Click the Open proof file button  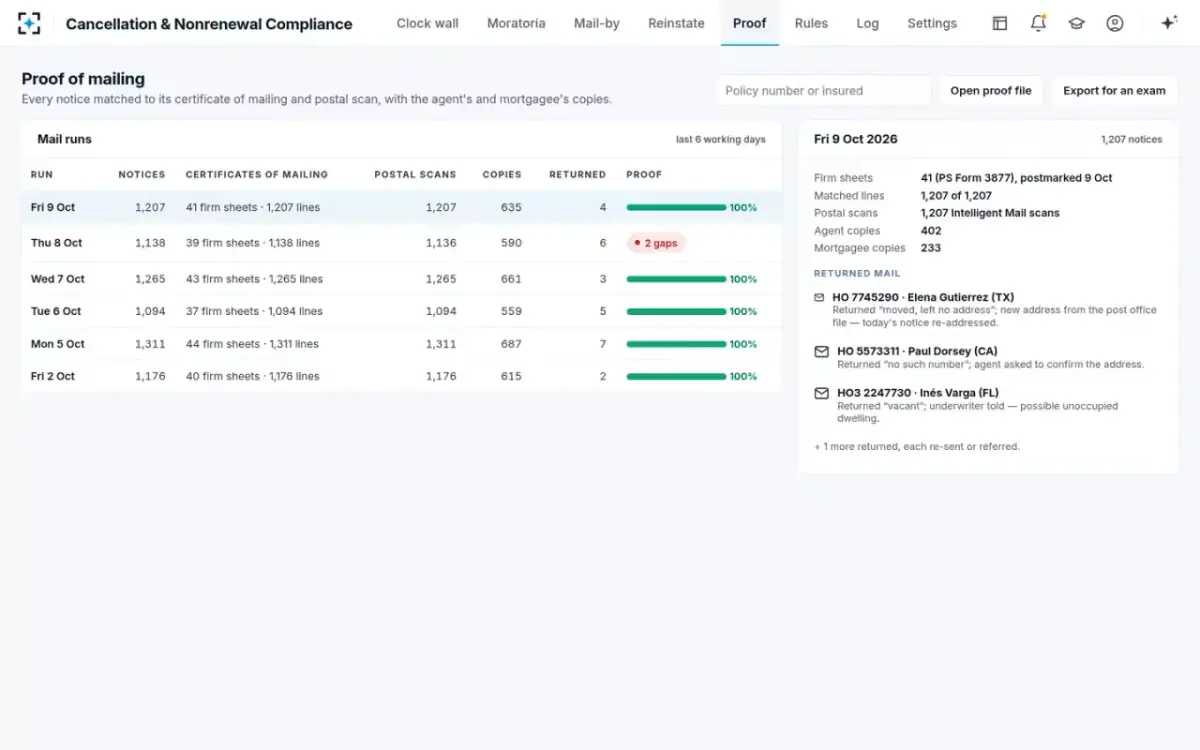pyautogui.click(x=991, y=90)
